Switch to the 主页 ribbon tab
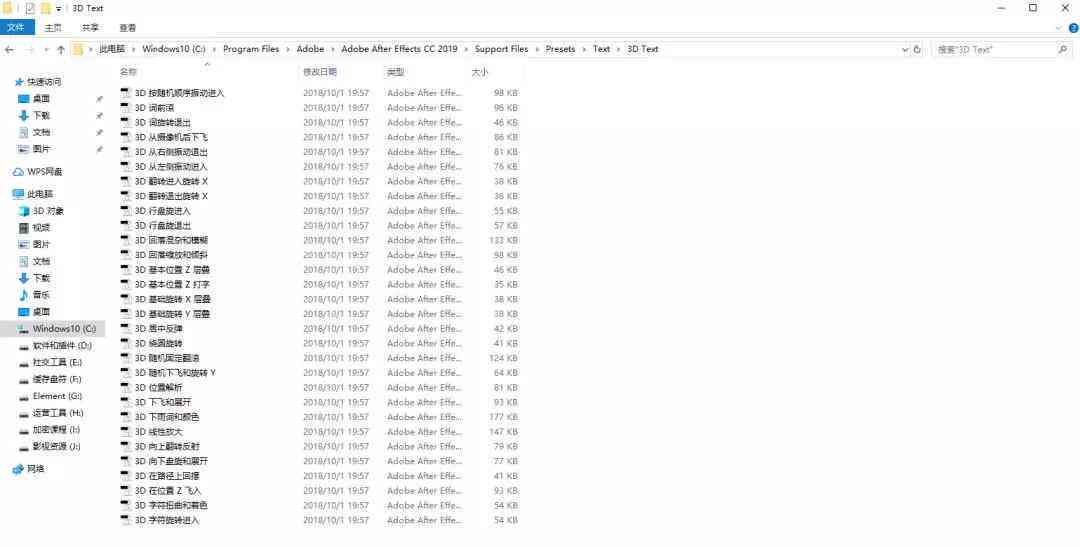This screenshot has width=1080, height=547. pos(53,28)
